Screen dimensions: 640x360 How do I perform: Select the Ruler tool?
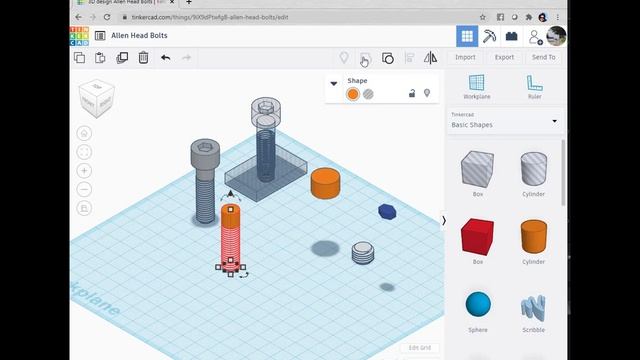pos(534,87)
